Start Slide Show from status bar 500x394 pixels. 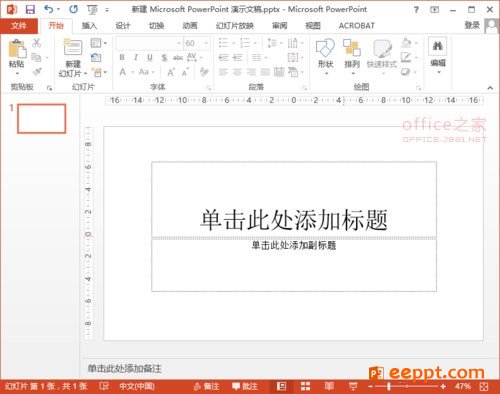pyautogui.click(x=353, y=386)
